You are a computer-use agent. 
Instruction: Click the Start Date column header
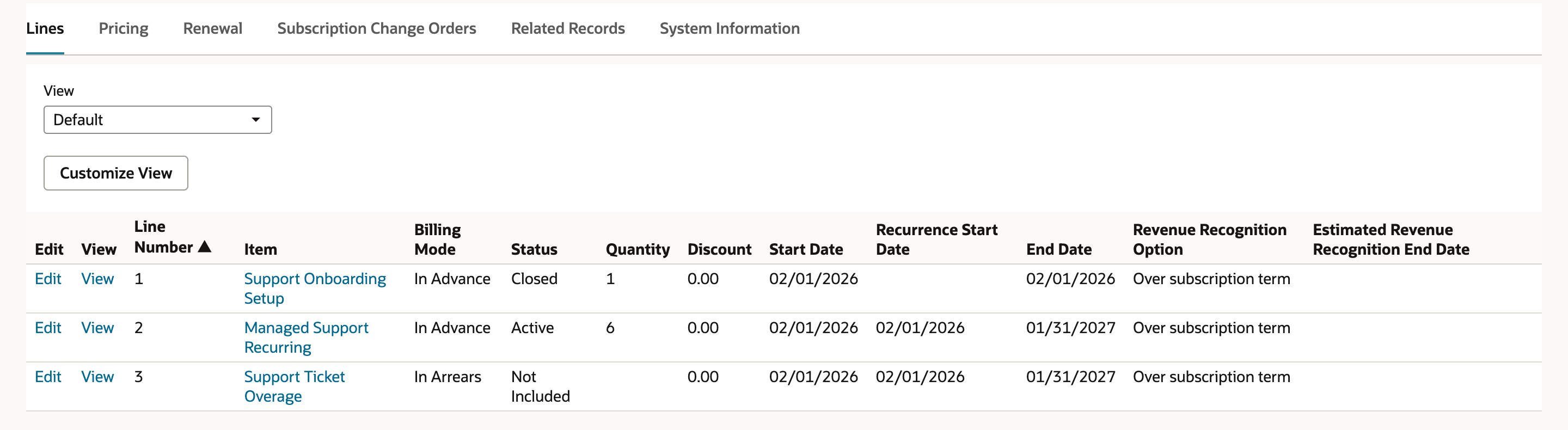coord(806,249)
